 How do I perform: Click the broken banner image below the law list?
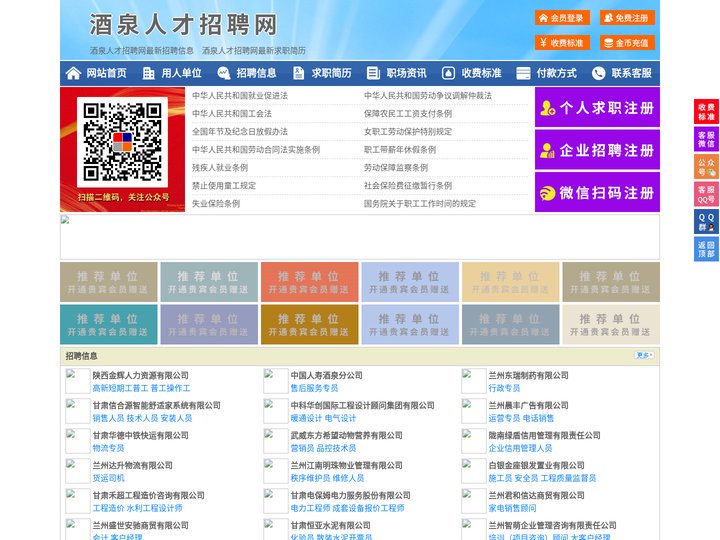[360, 237]
